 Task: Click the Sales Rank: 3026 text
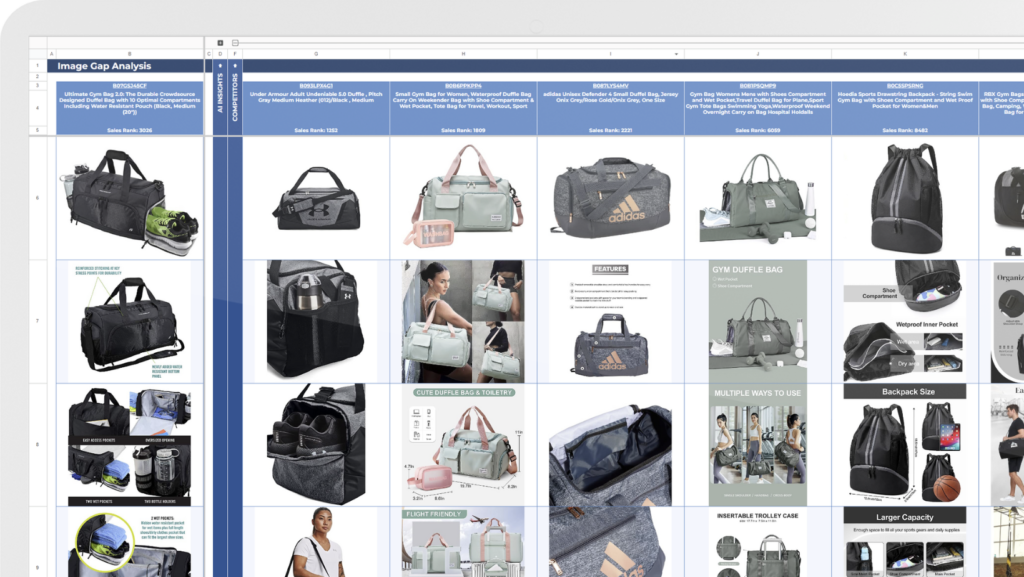(x=130, y=131)
